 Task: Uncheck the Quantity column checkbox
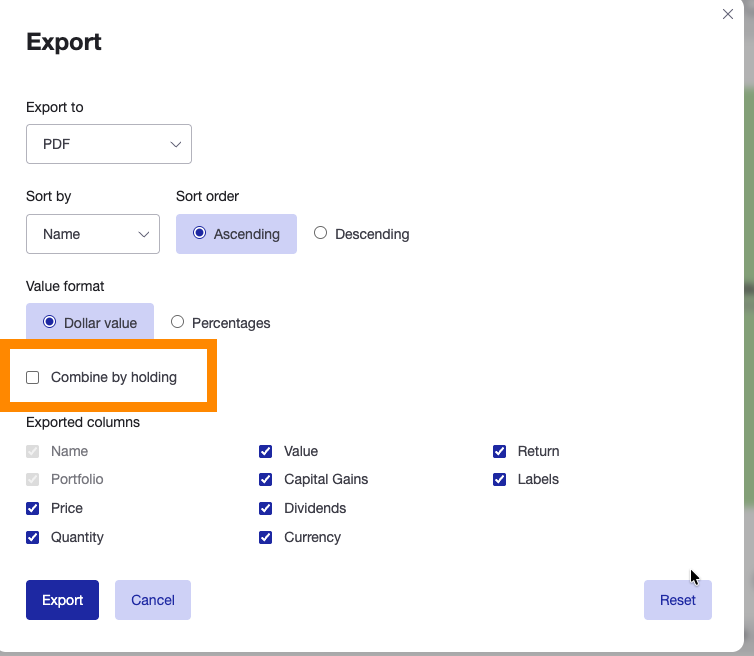[x=33, y=537]
